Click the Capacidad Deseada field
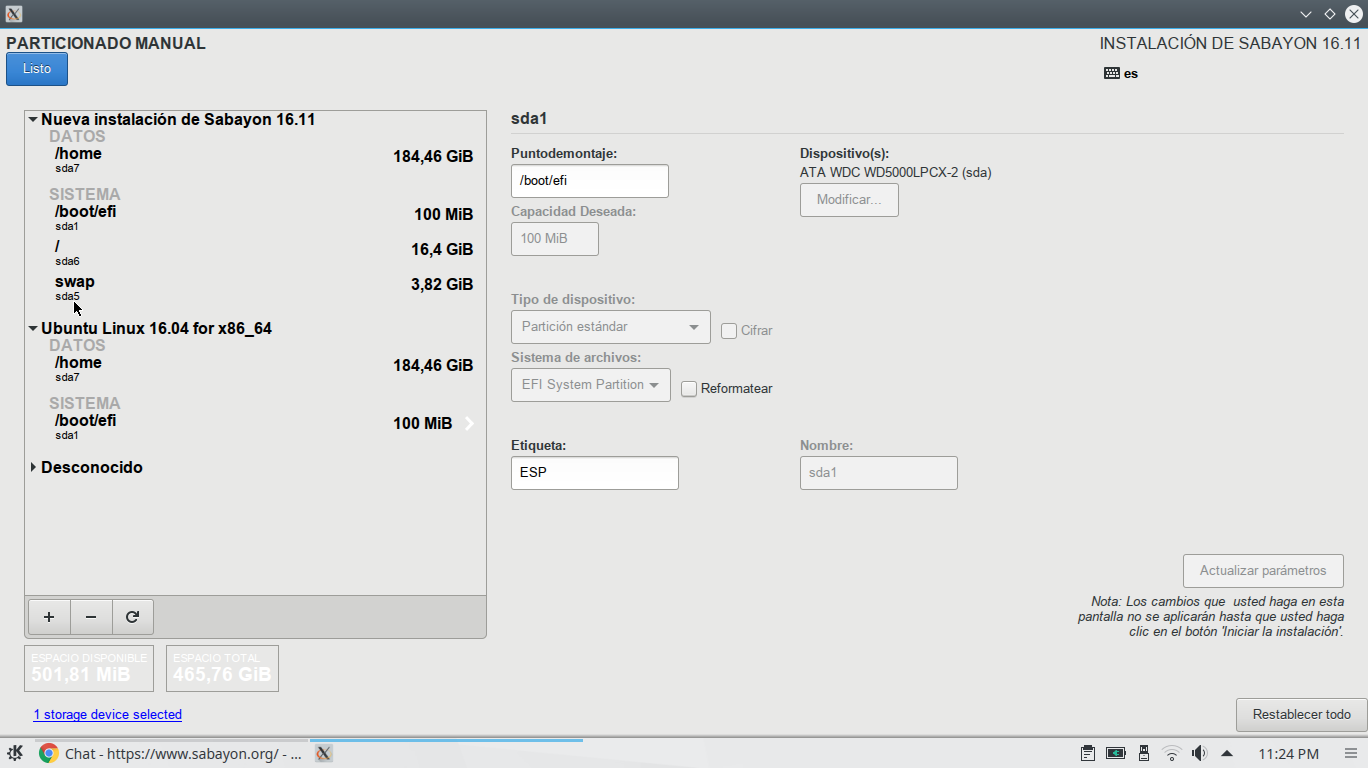1368x768 pixels. (x=554, y=239)
